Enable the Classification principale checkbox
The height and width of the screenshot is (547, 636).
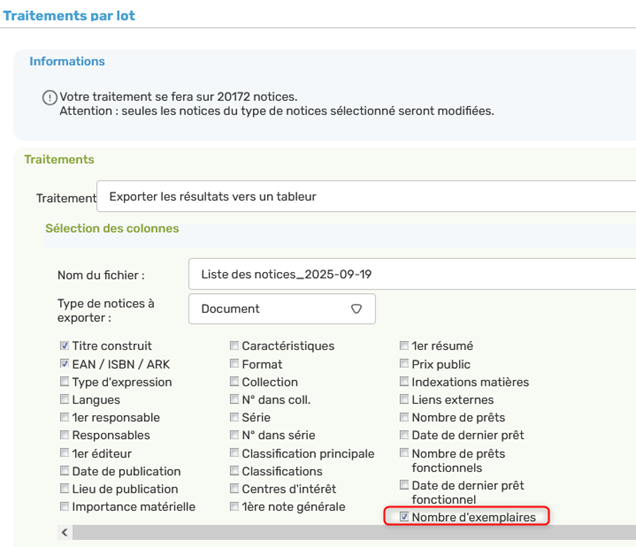tap(234, 454)
